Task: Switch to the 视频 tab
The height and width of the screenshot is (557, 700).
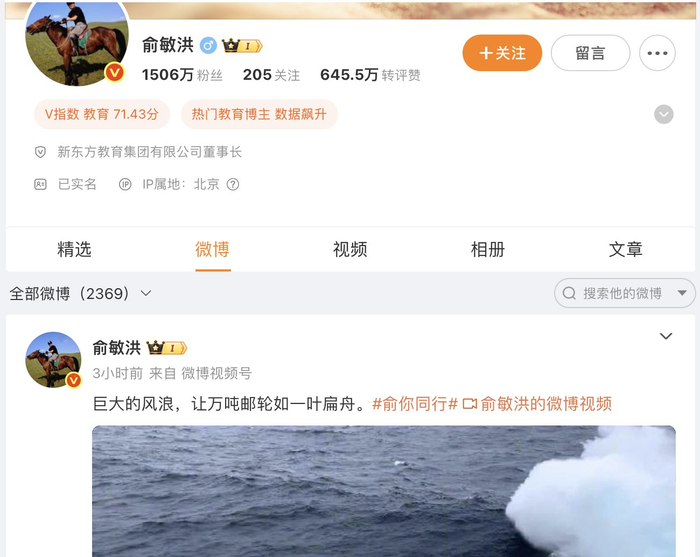Action: point(350,249)
